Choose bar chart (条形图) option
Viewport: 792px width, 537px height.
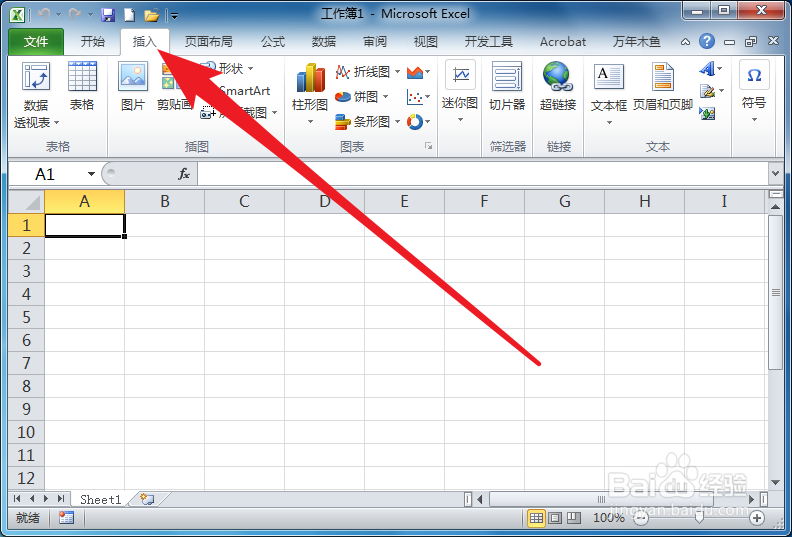(368, 121)
